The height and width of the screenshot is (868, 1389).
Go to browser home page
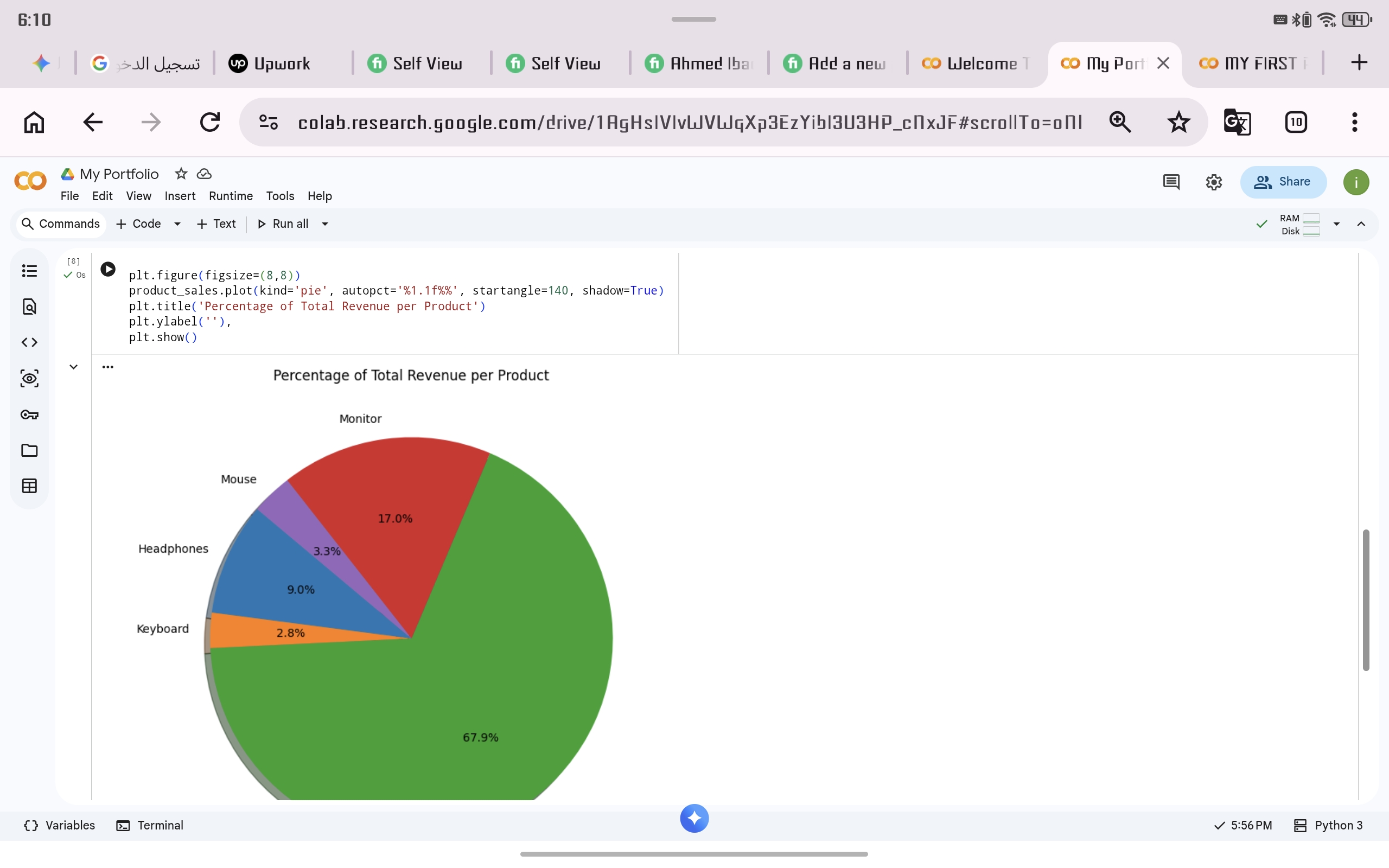click(34, 122)
